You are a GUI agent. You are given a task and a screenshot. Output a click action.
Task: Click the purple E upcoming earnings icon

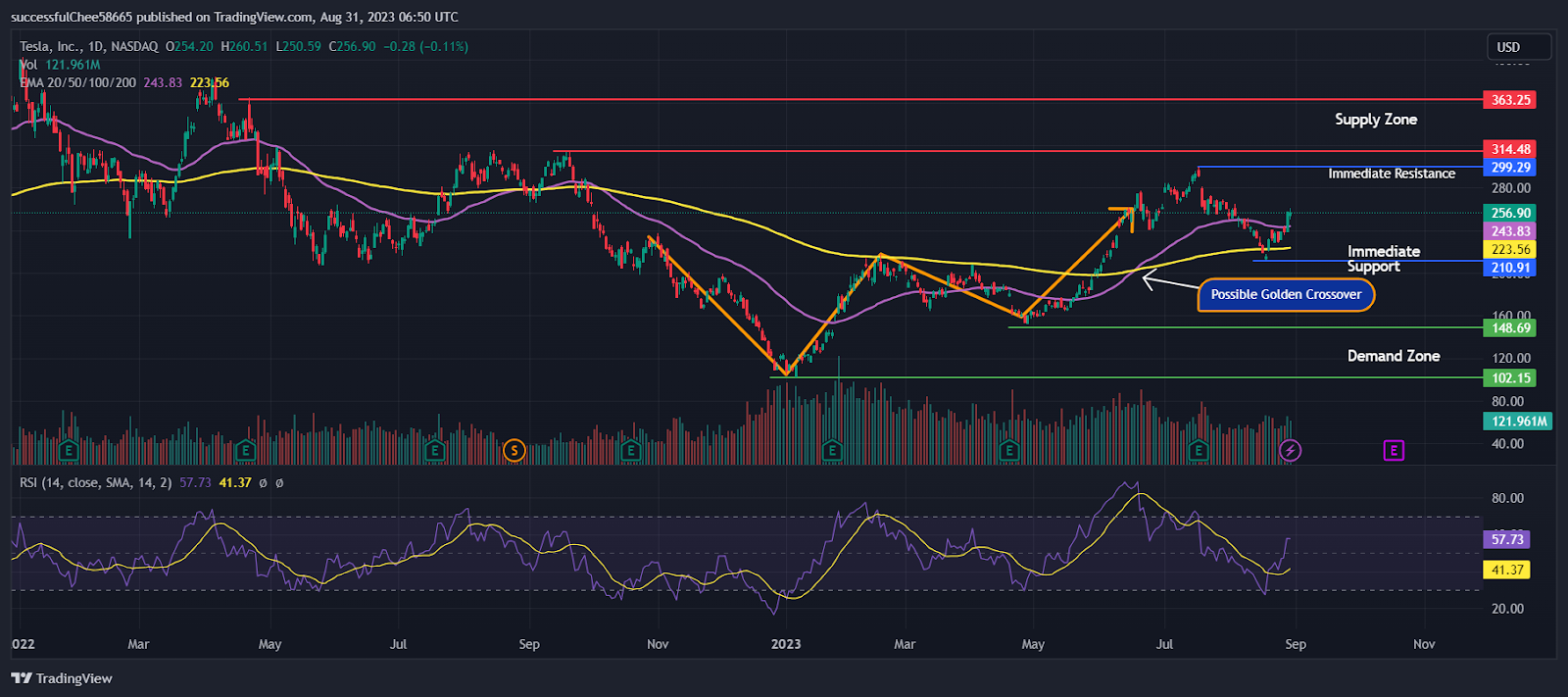coord(1394,451)
